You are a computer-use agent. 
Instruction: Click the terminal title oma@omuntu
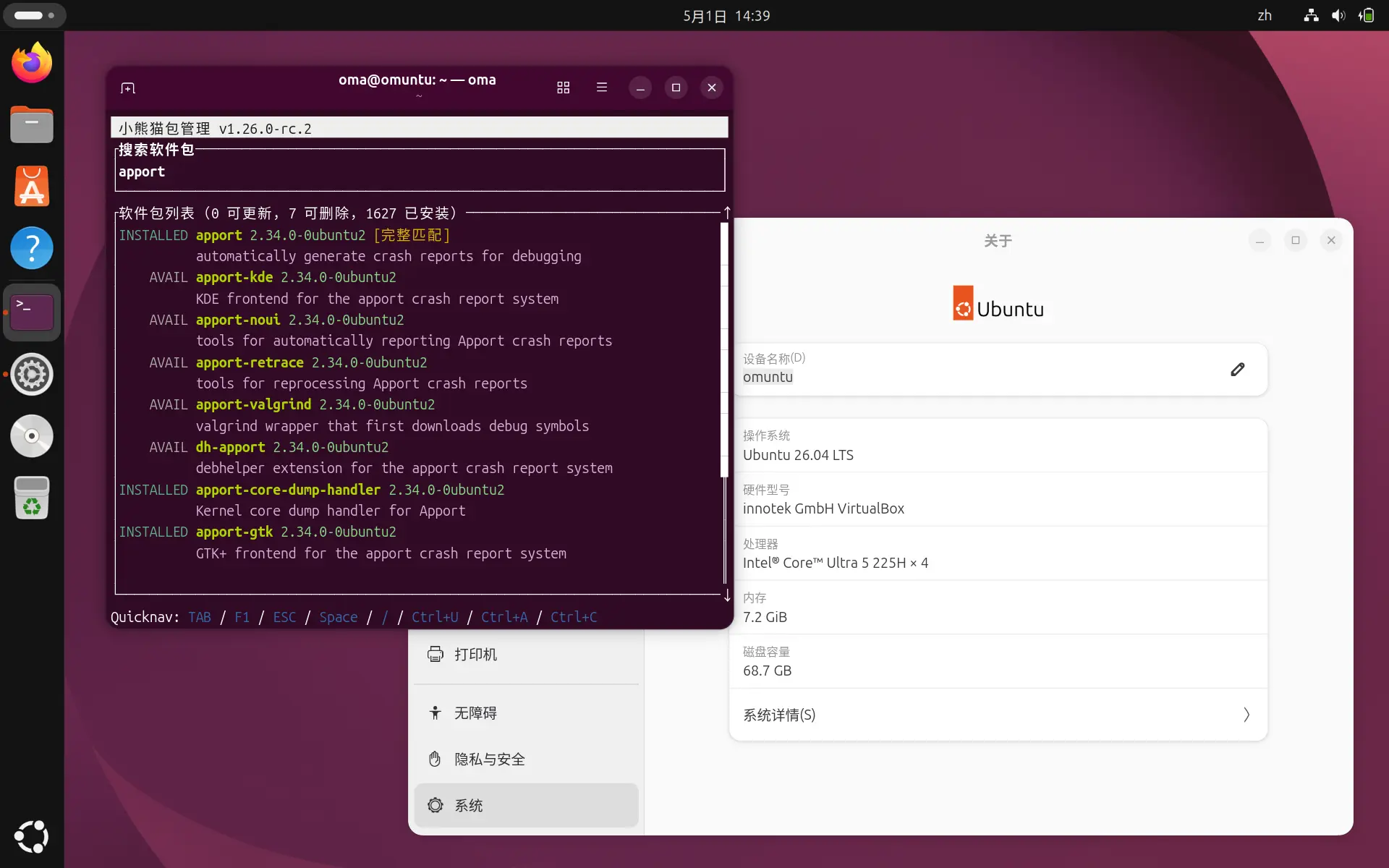(x=417, y=80)
